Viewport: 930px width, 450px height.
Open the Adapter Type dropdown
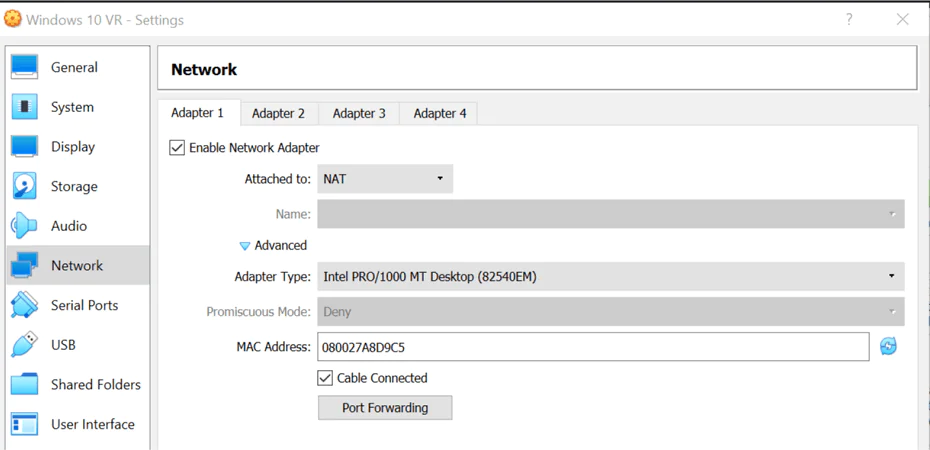click(x=610, y=276)
